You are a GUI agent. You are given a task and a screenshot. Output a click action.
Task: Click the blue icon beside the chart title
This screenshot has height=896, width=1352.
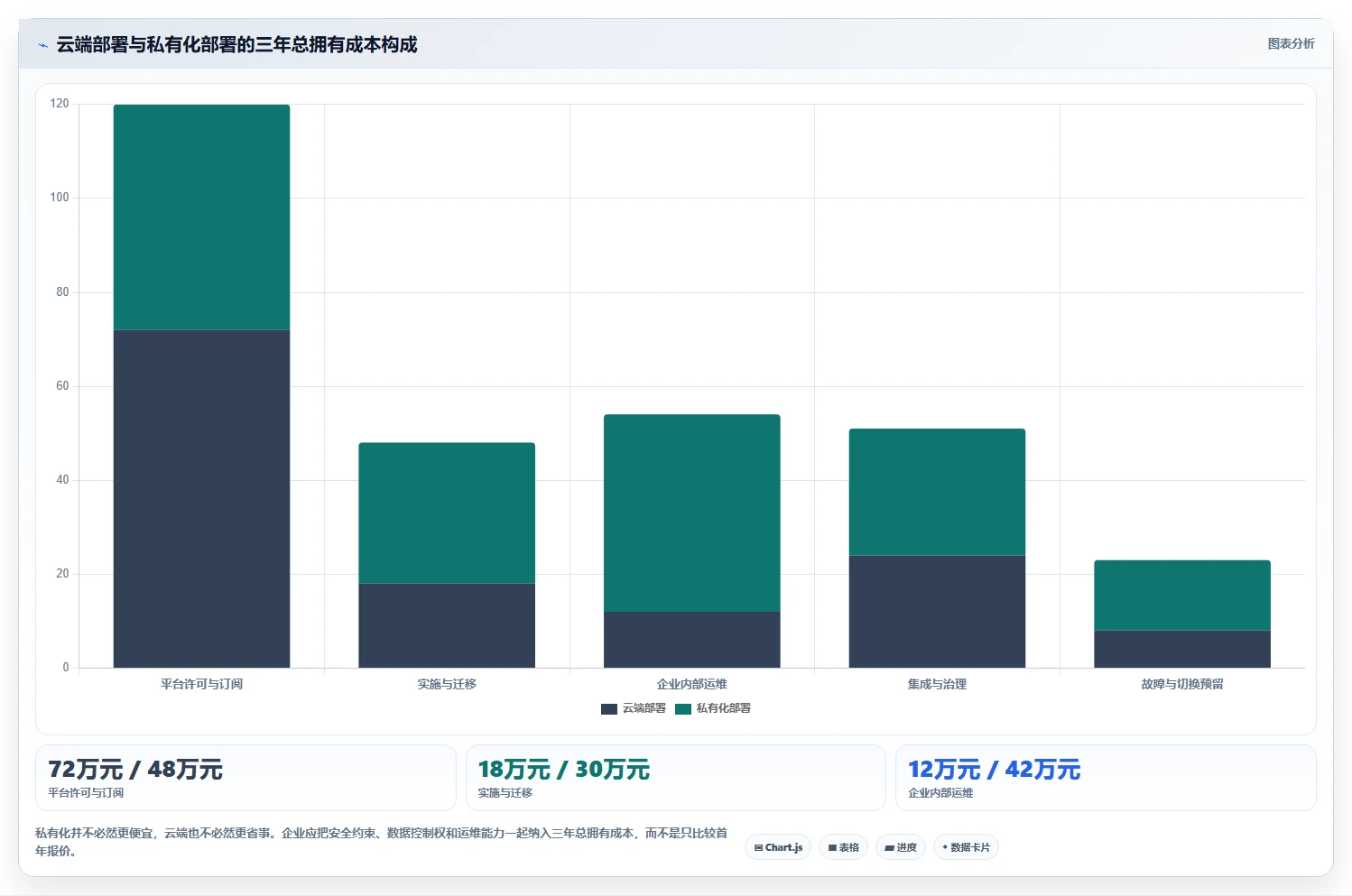click(42, 45)
